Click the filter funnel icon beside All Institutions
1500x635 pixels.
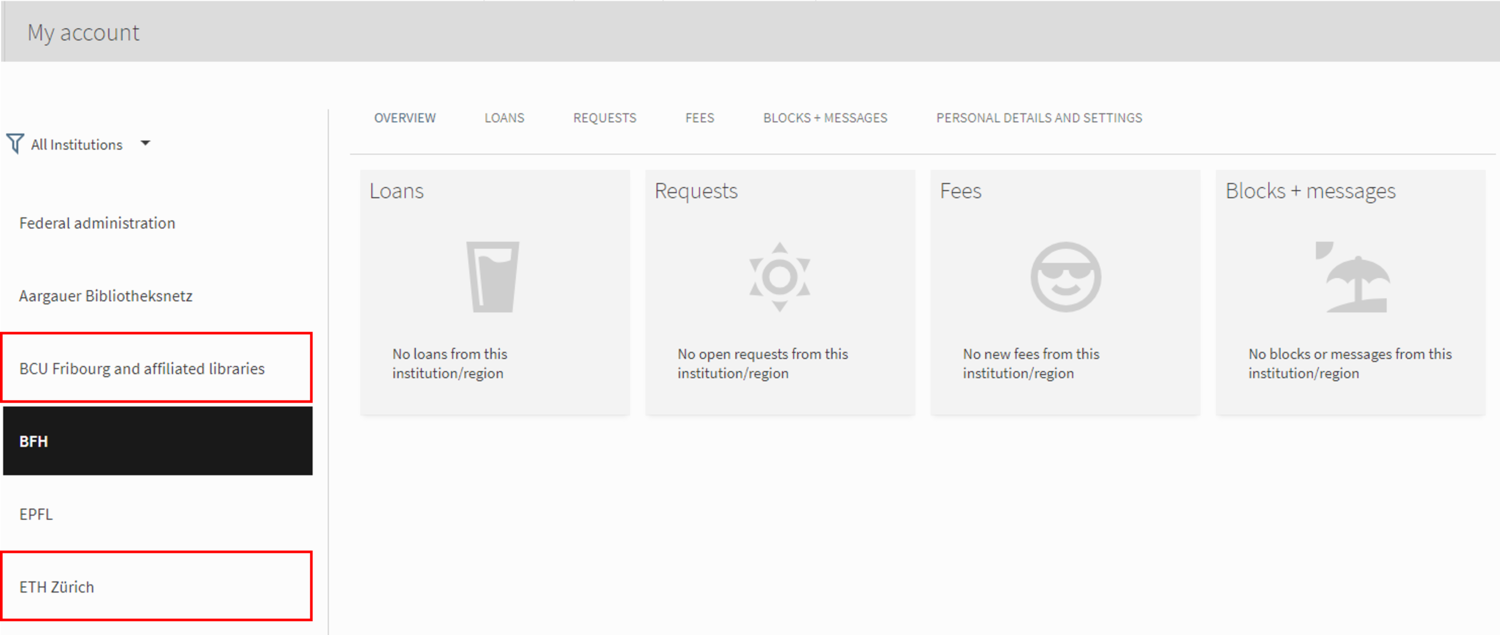(15, 144)
